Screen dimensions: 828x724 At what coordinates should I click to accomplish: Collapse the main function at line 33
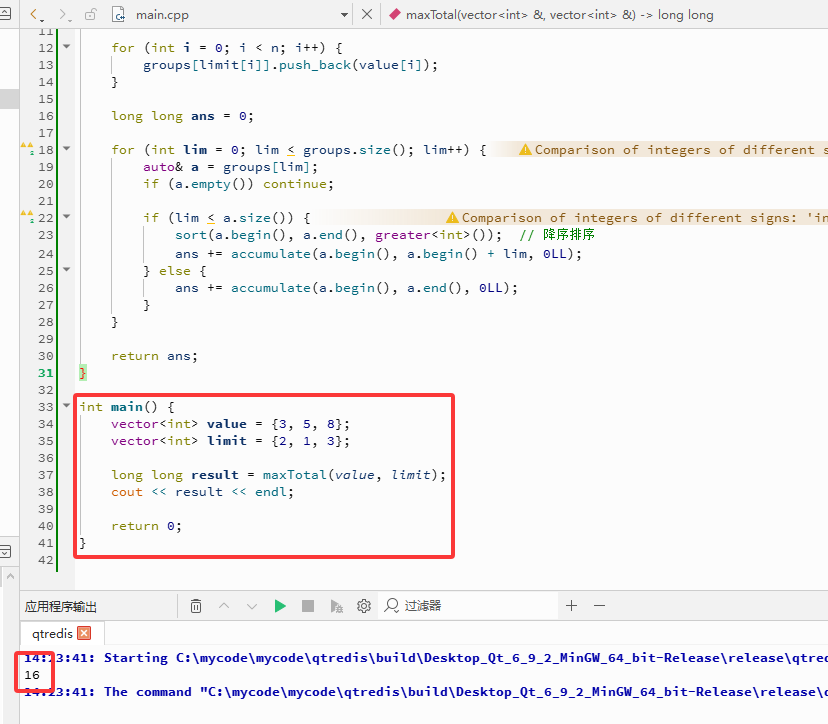(67, 406)
